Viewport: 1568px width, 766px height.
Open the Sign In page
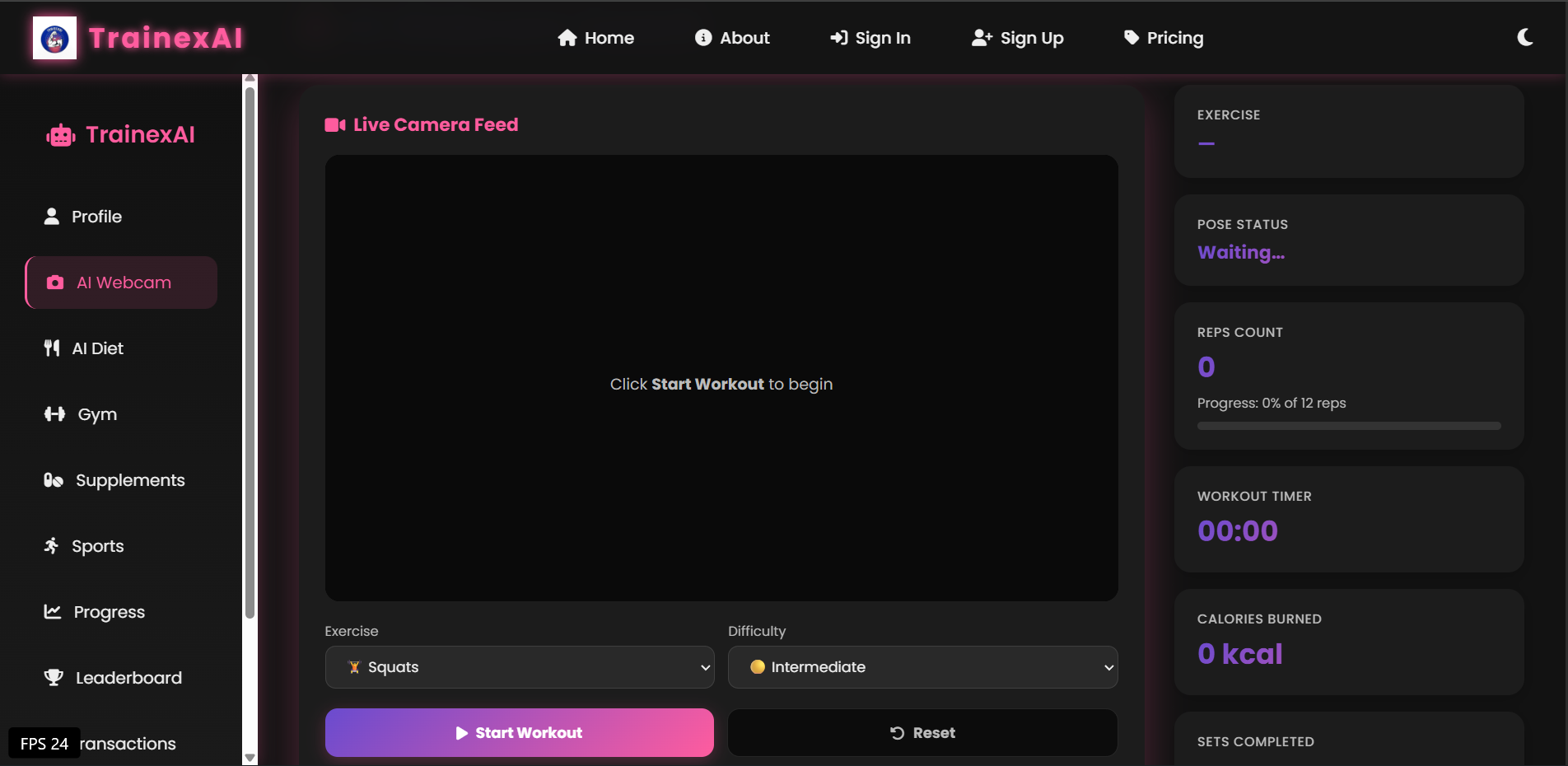pos(870,38)
